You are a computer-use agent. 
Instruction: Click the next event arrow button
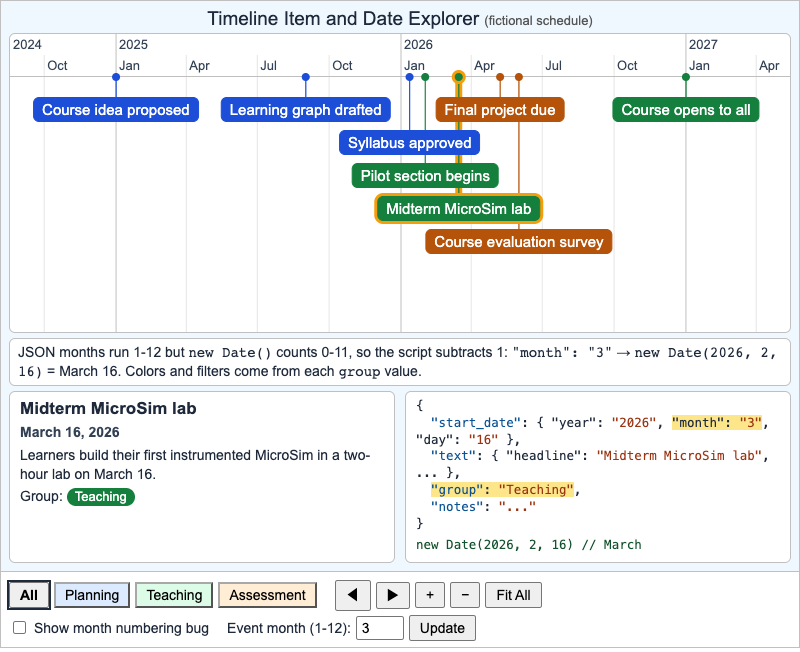(x=392, y=595)
